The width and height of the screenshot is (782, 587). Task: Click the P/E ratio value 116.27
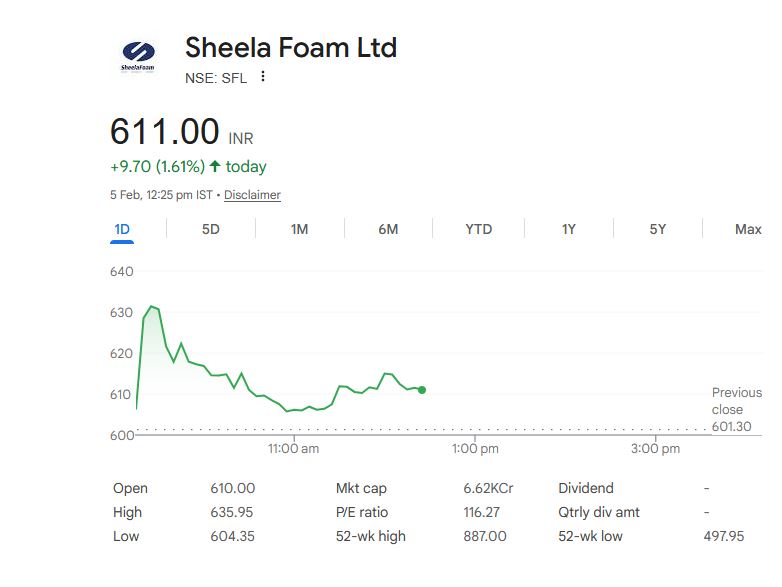pos(482,512)
